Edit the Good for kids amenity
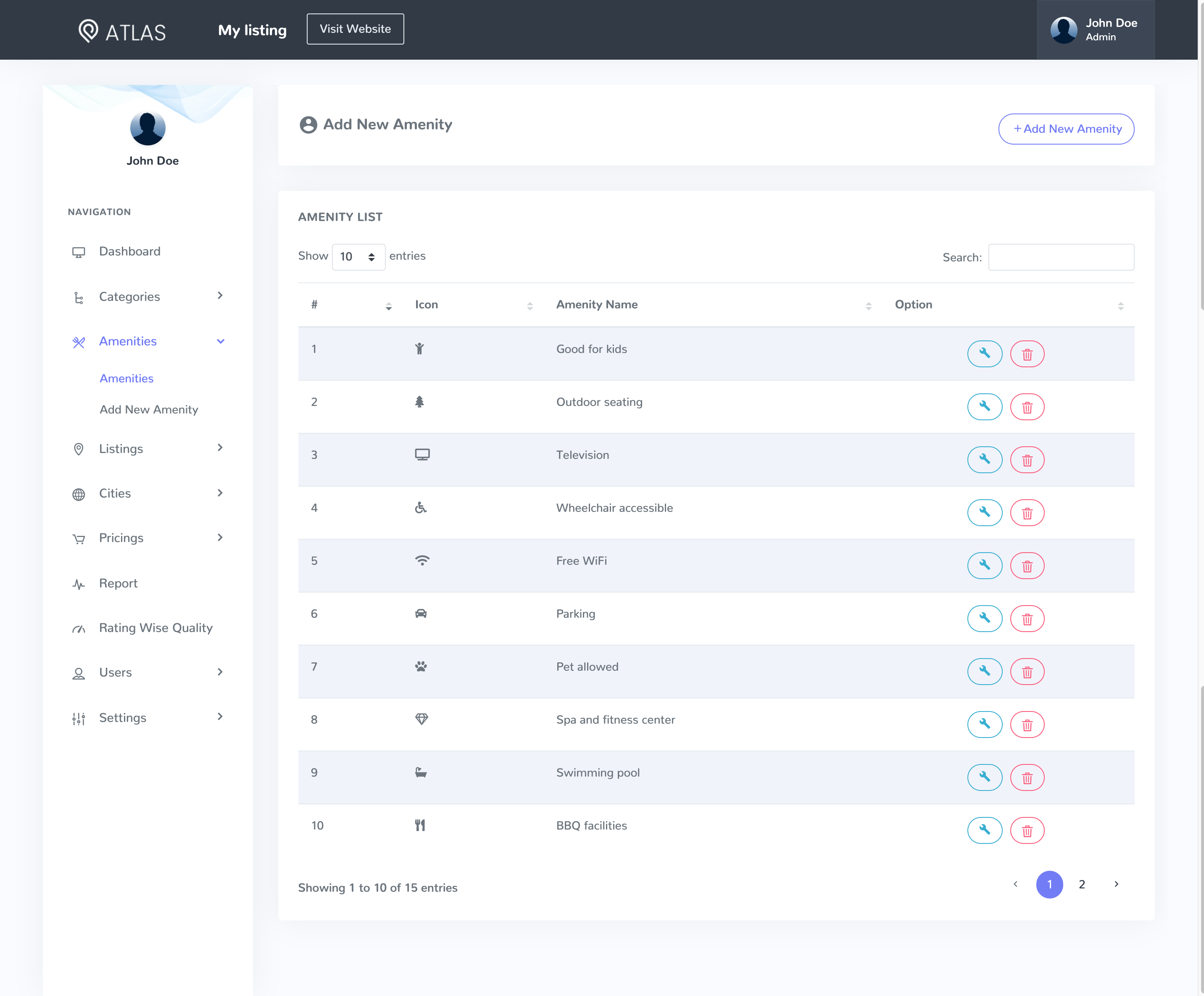Viewport: 1204px width, 996px height. tap(984, 354)
